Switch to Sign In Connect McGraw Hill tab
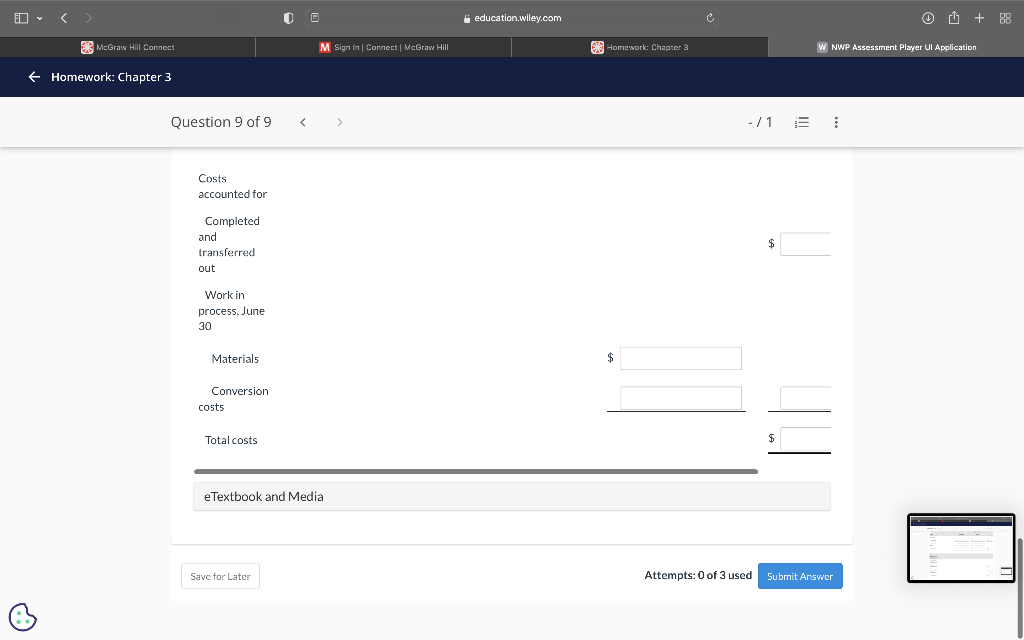Image resolution: width=1024 pixels, height=640 pixels. (x=383, y=47)
